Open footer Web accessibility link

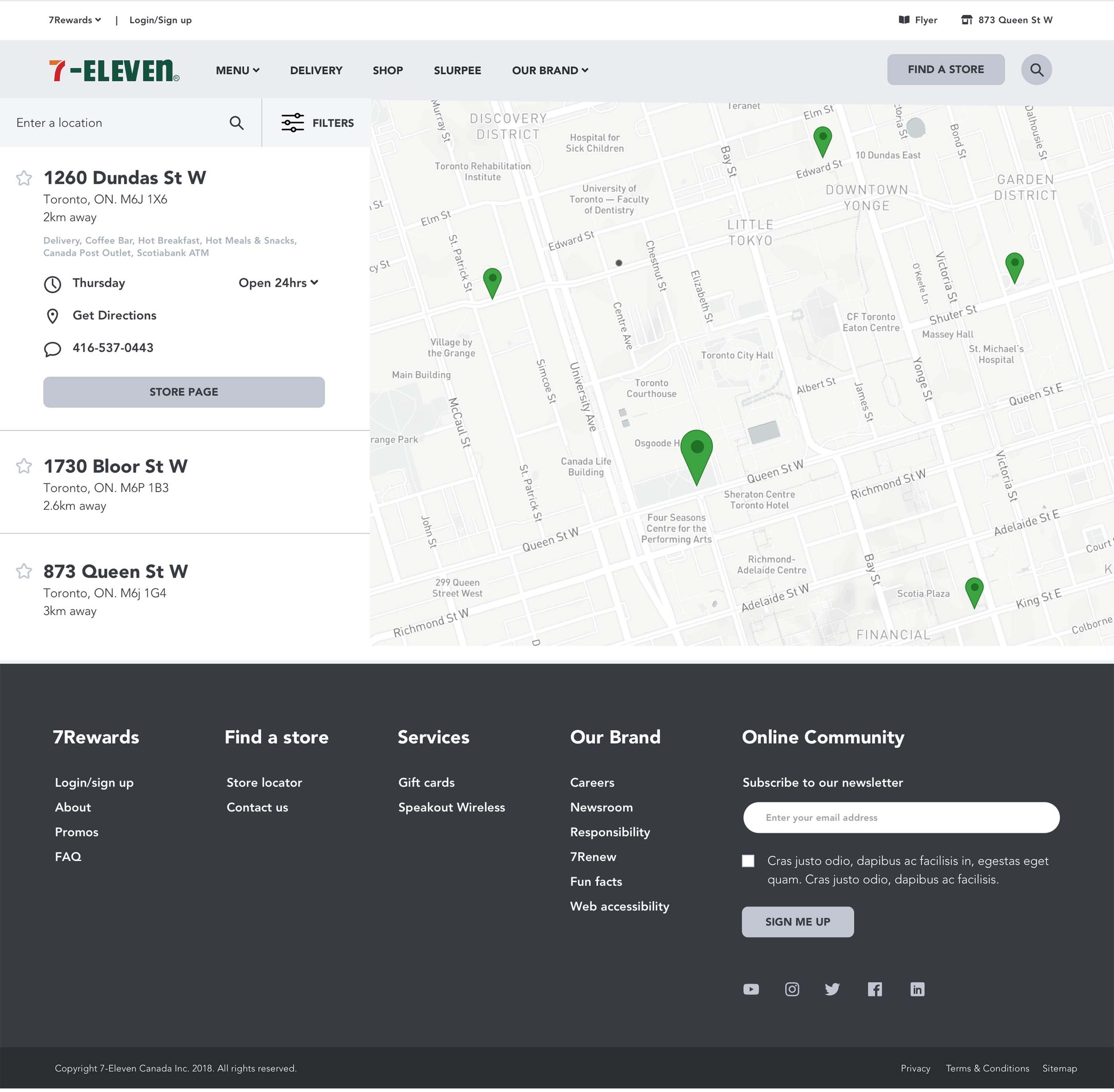619,906
